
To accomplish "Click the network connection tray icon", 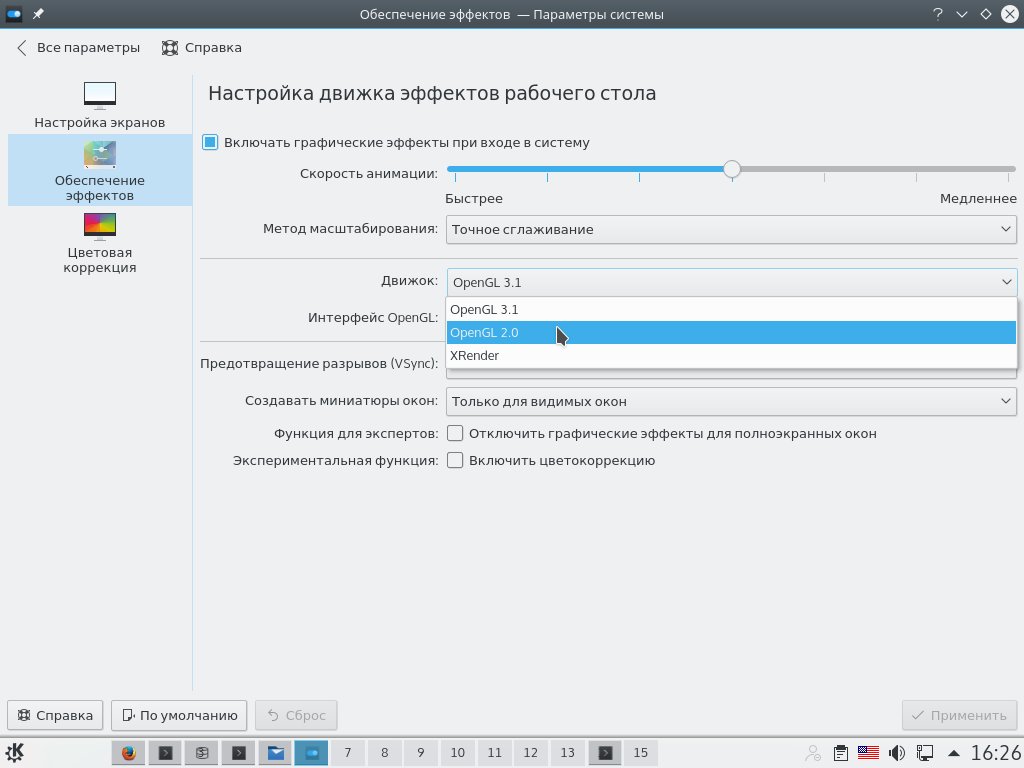I will click(926, 753).
